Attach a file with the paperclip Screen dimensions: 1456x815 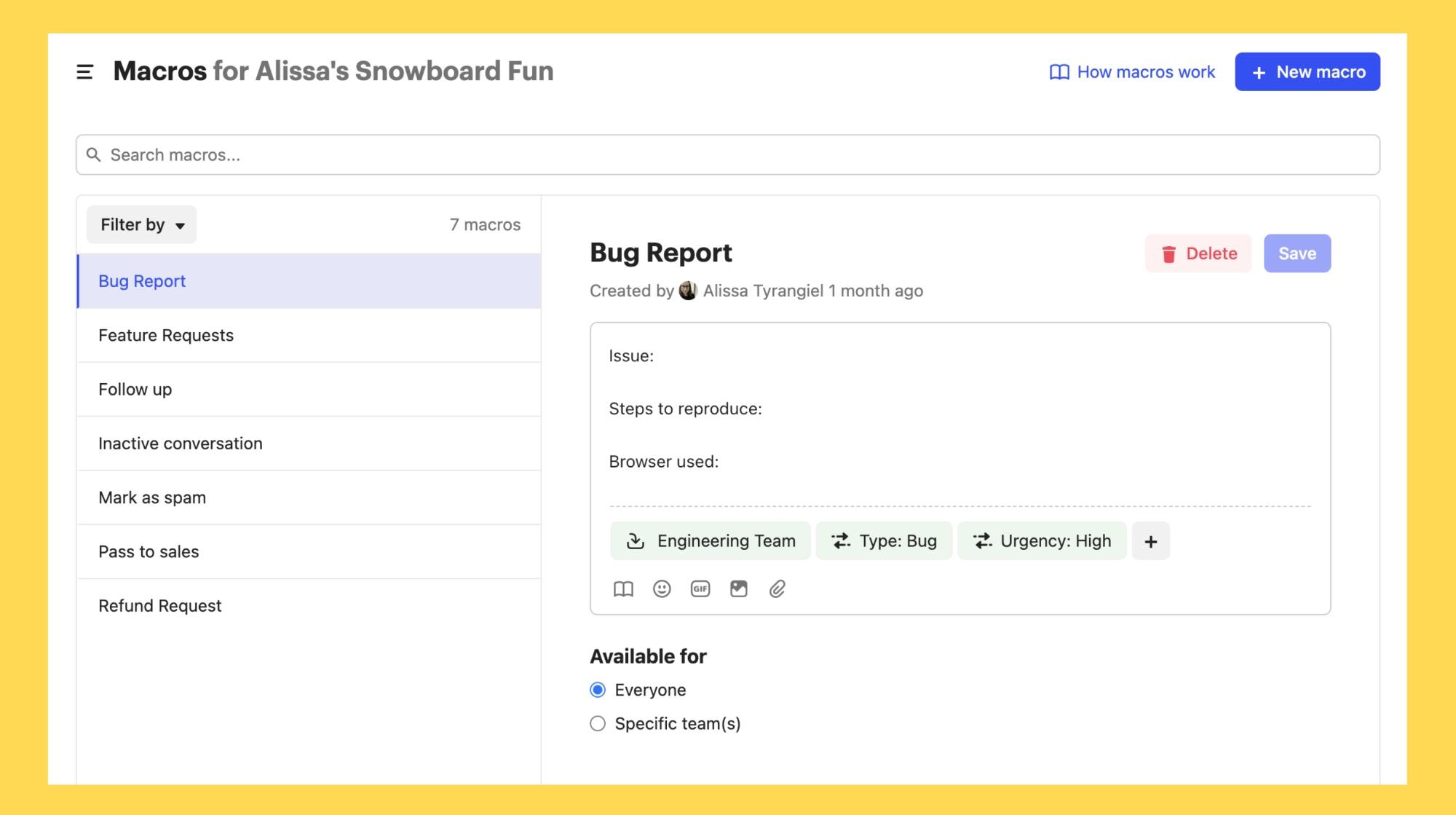coord(778,588)
